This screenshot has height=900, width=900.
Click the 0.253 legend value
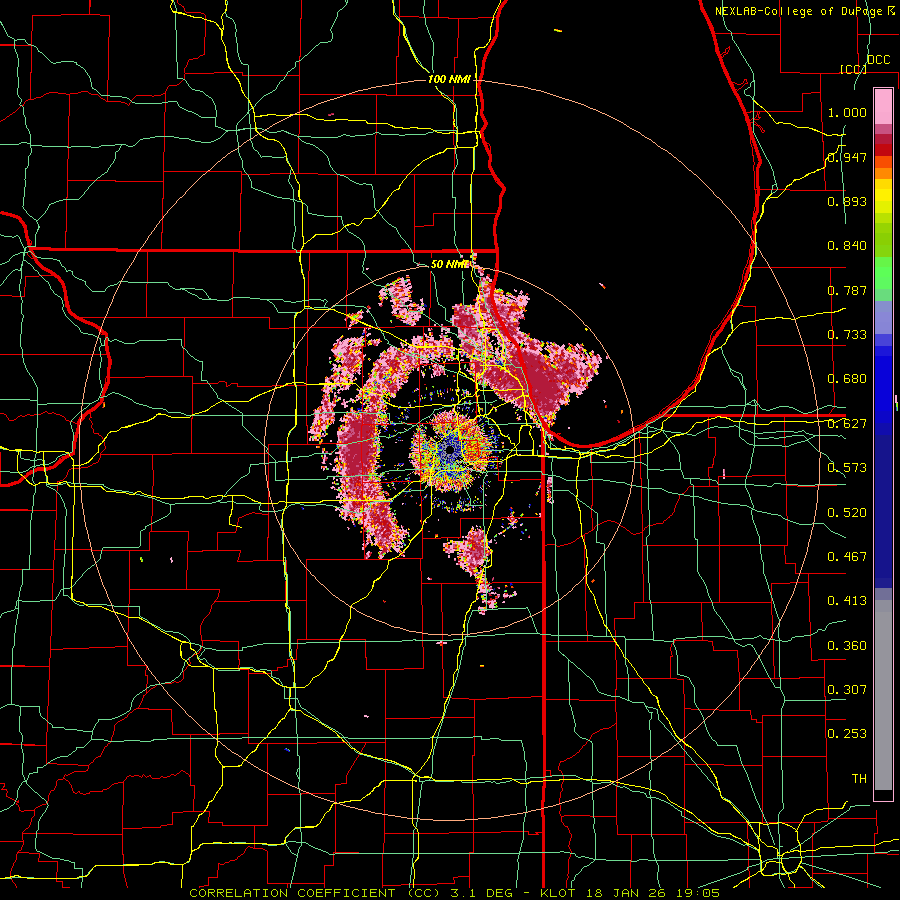click(847, 734)
